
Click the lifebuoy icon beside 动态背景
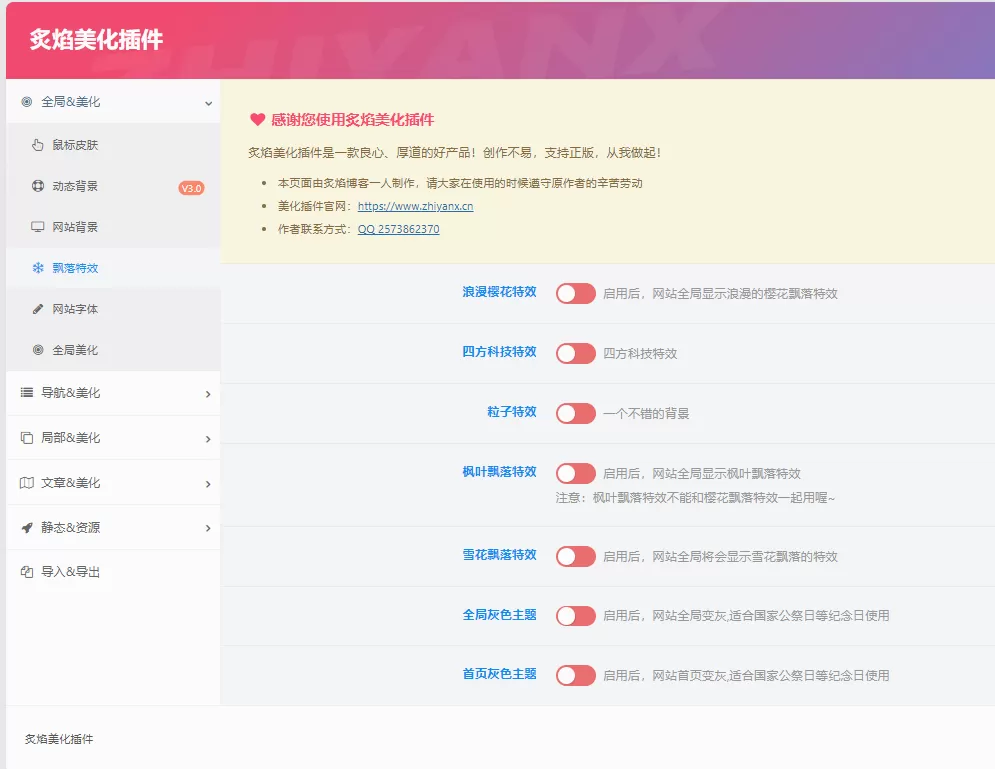(x=38, y=186)
